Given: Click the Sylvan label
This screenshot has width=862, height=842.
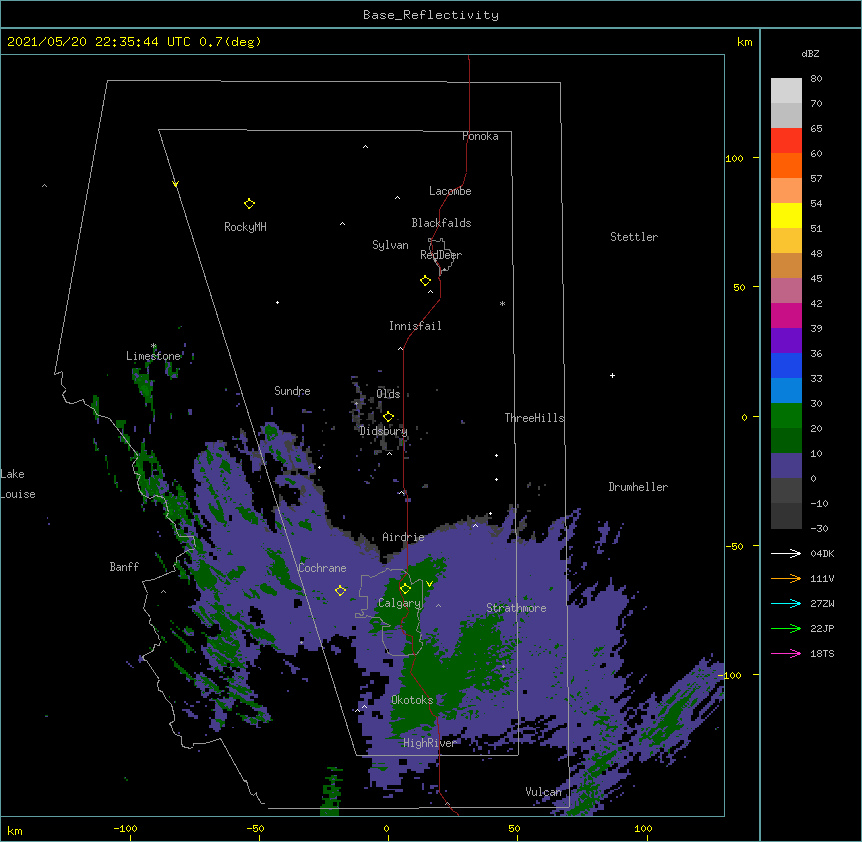Looking at the screenshot, I should coord(390,245).
